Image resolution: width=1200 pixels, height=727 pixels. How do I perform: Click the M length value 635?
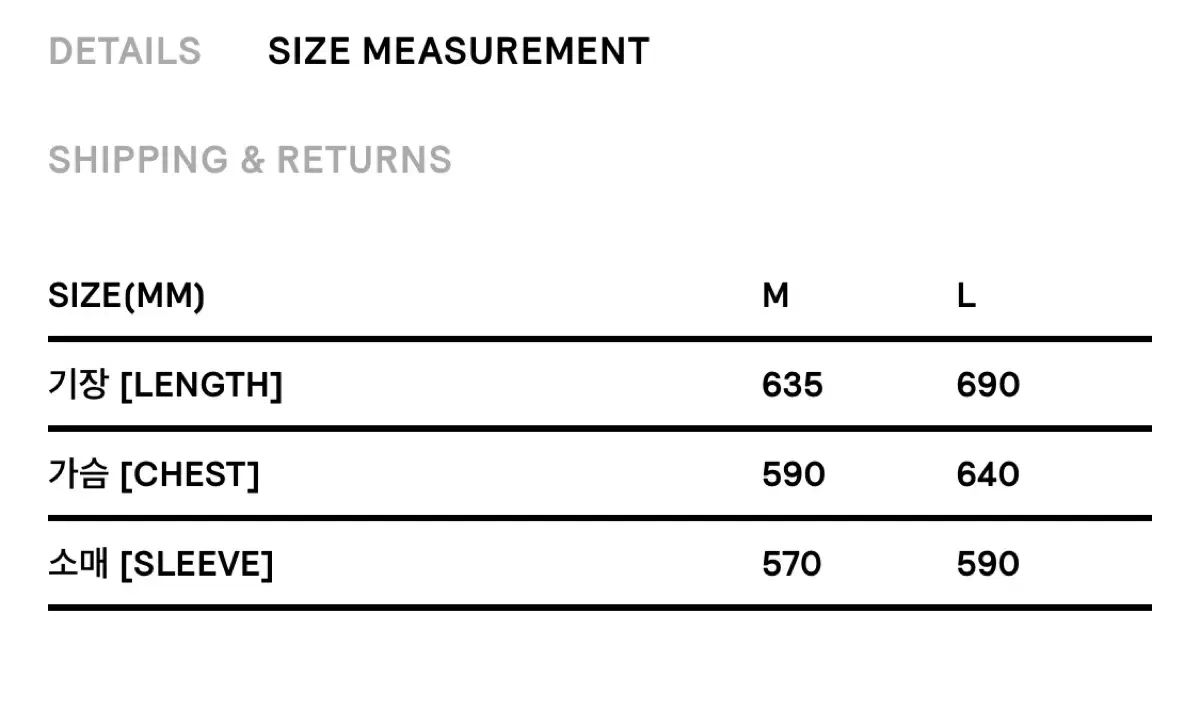(x=792, y=385)
